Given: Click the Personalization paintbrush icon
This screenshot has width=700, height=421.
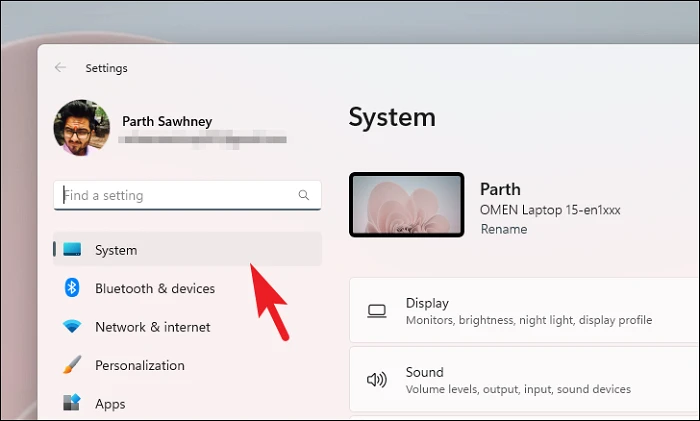Looking at the screenshot, I should click(x=72, y=365).
